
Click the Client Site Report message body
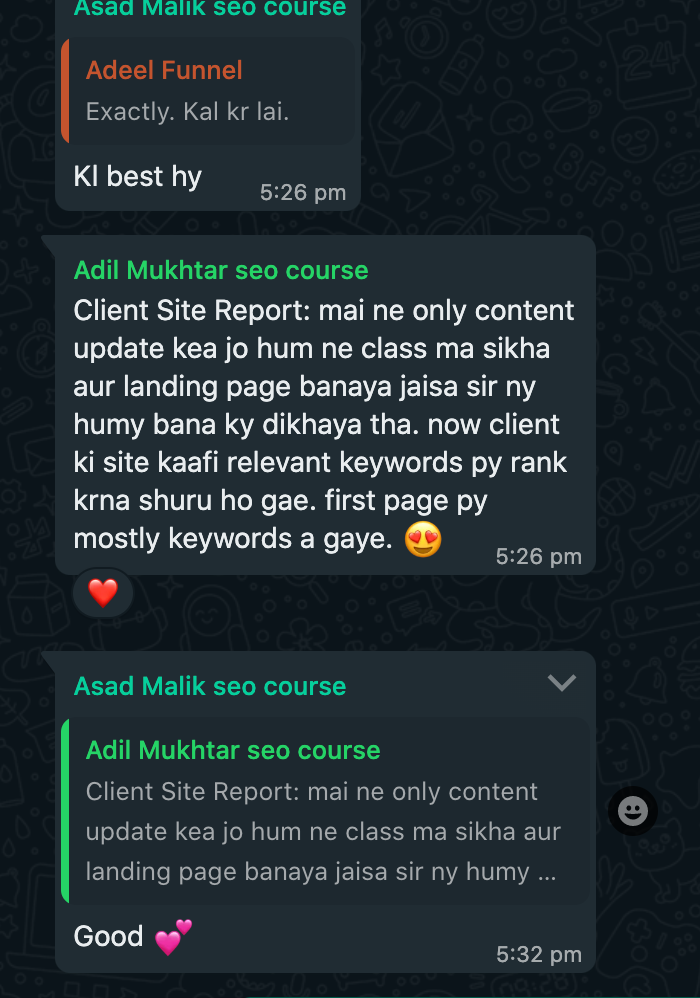tap(323, 425)
